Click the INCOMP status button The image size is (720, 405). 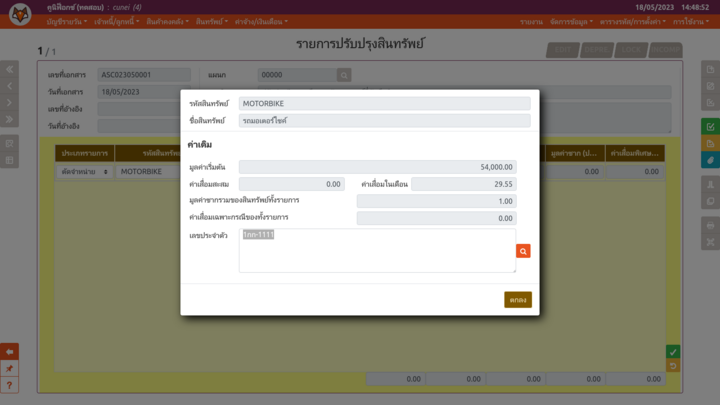pos(665,50)
